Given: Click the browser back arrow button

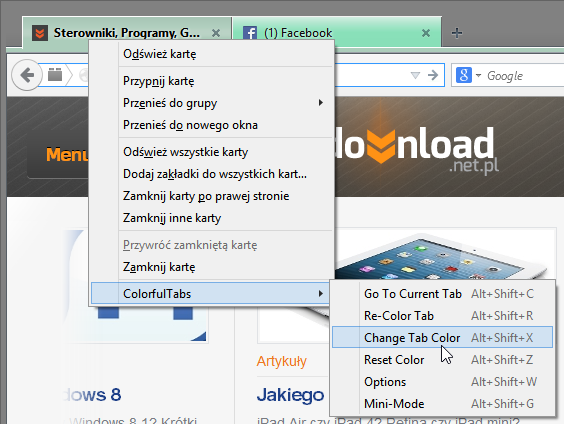Looking at the screenshot, I should [x=26, y=75].
